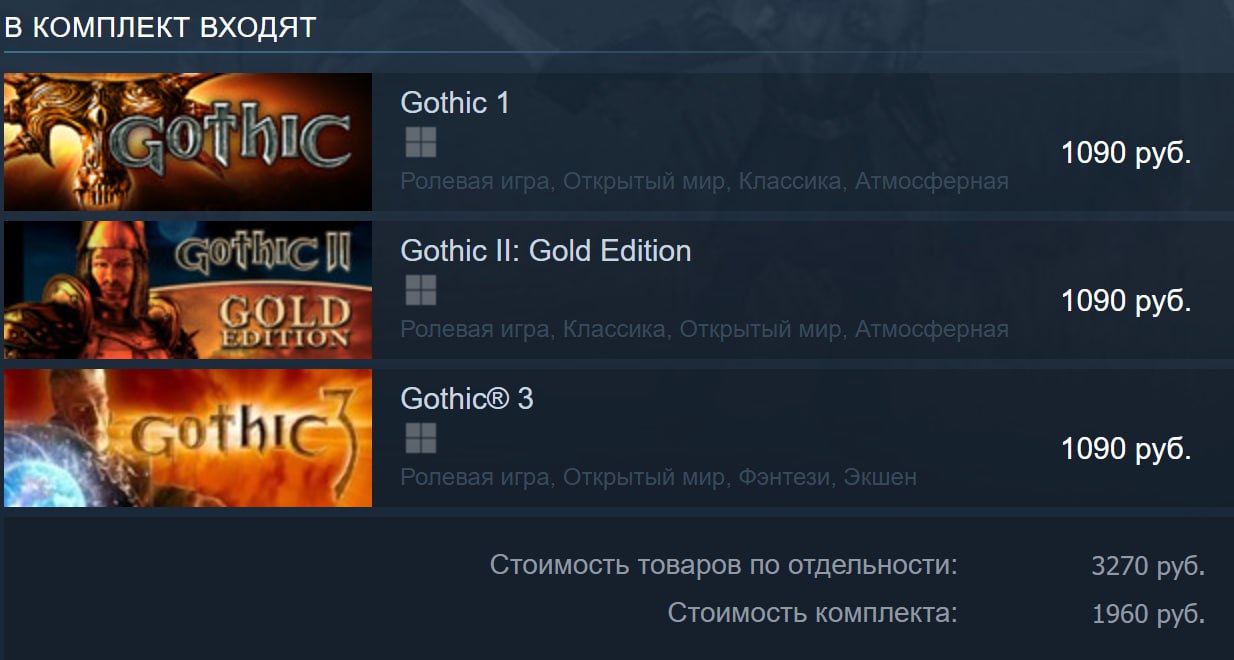1234x660 pixels.
Task: Open the Gothic 3 banner thumbnail
Action: (188, 438)
